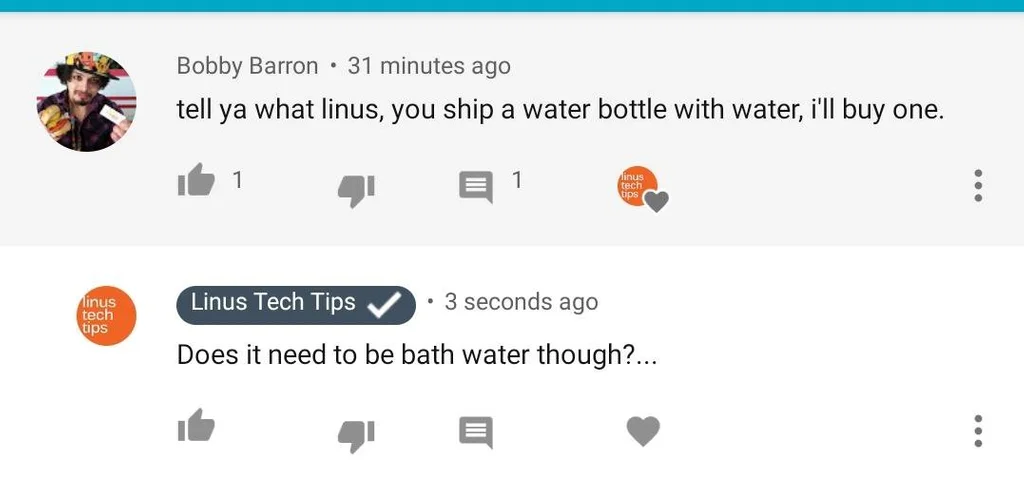Image resolution: width=1024 pixels, height=489 pixels.
Task: Visit Bobby Barron's channel via his name
Action: (247, 66)
